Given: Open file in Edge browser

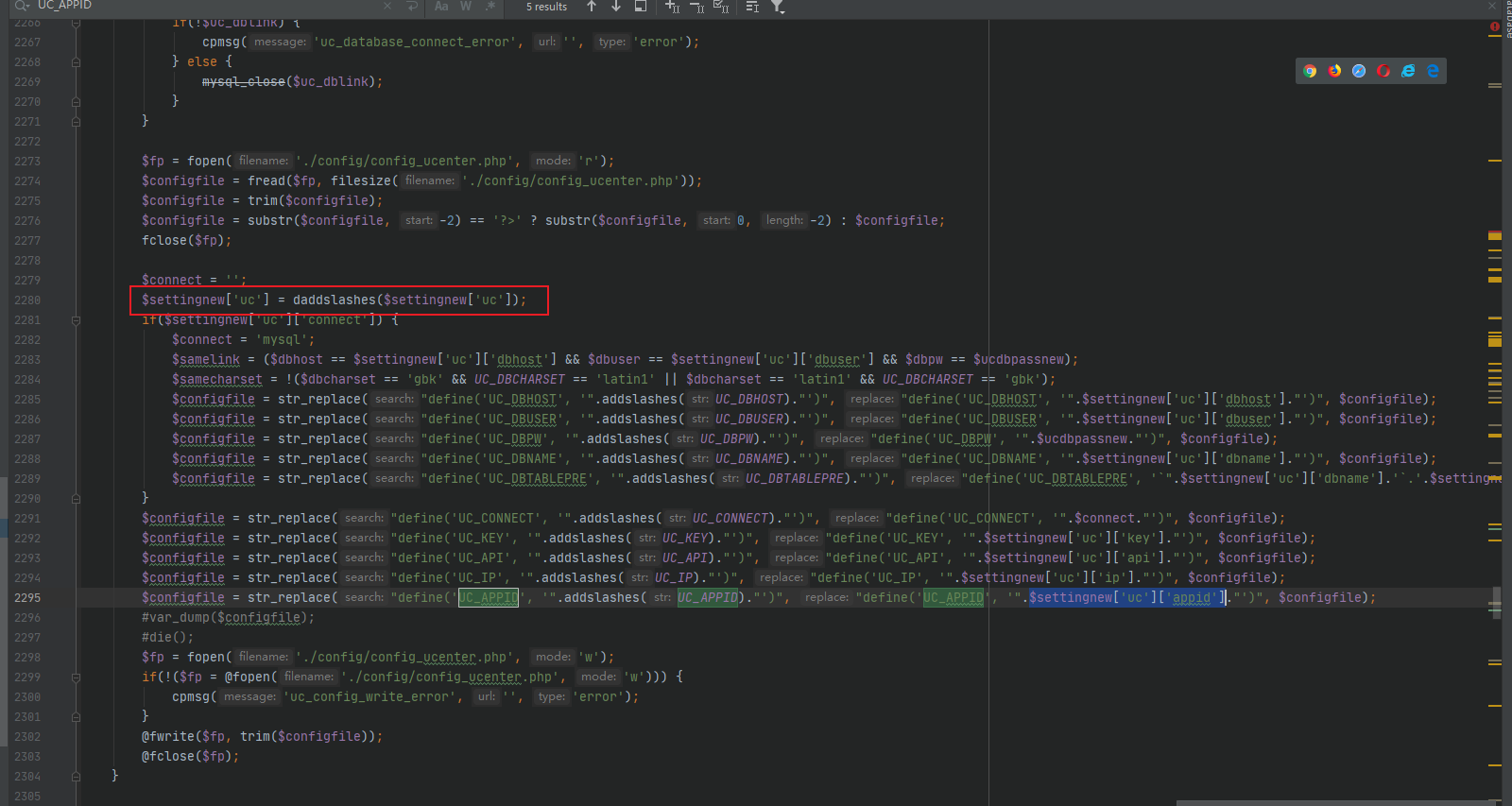Looking at the screenshot, I should pyautogui.click(x=1433, y=71).
